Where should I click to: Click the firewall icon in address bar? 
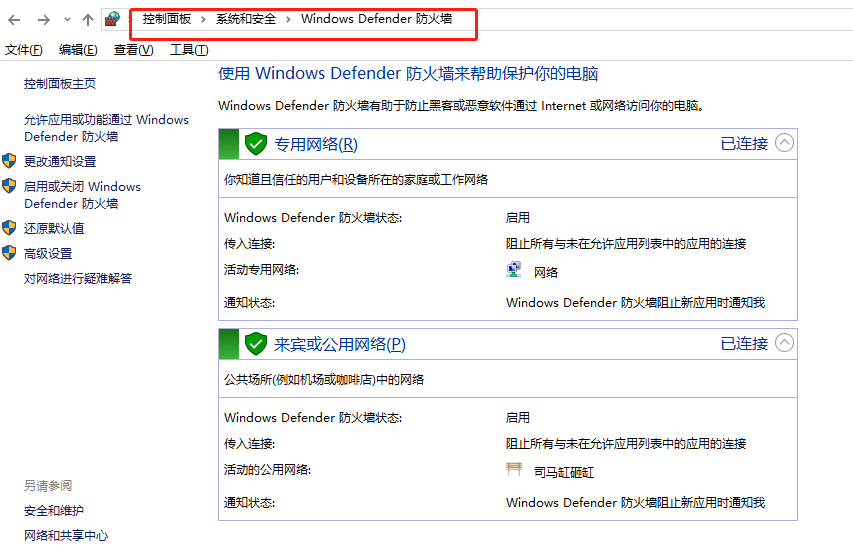coord(112,19)
